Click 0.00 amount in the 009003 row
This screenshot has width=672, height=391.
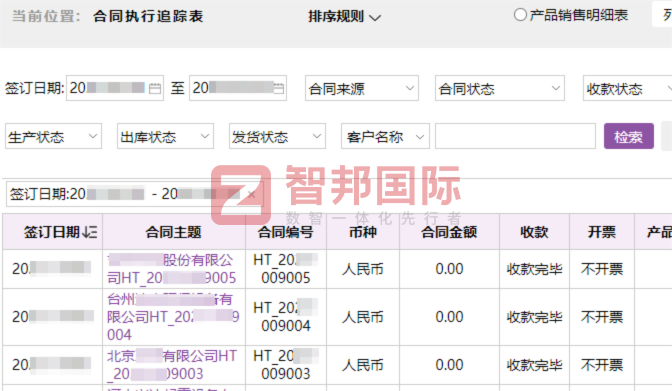point(449,365)
